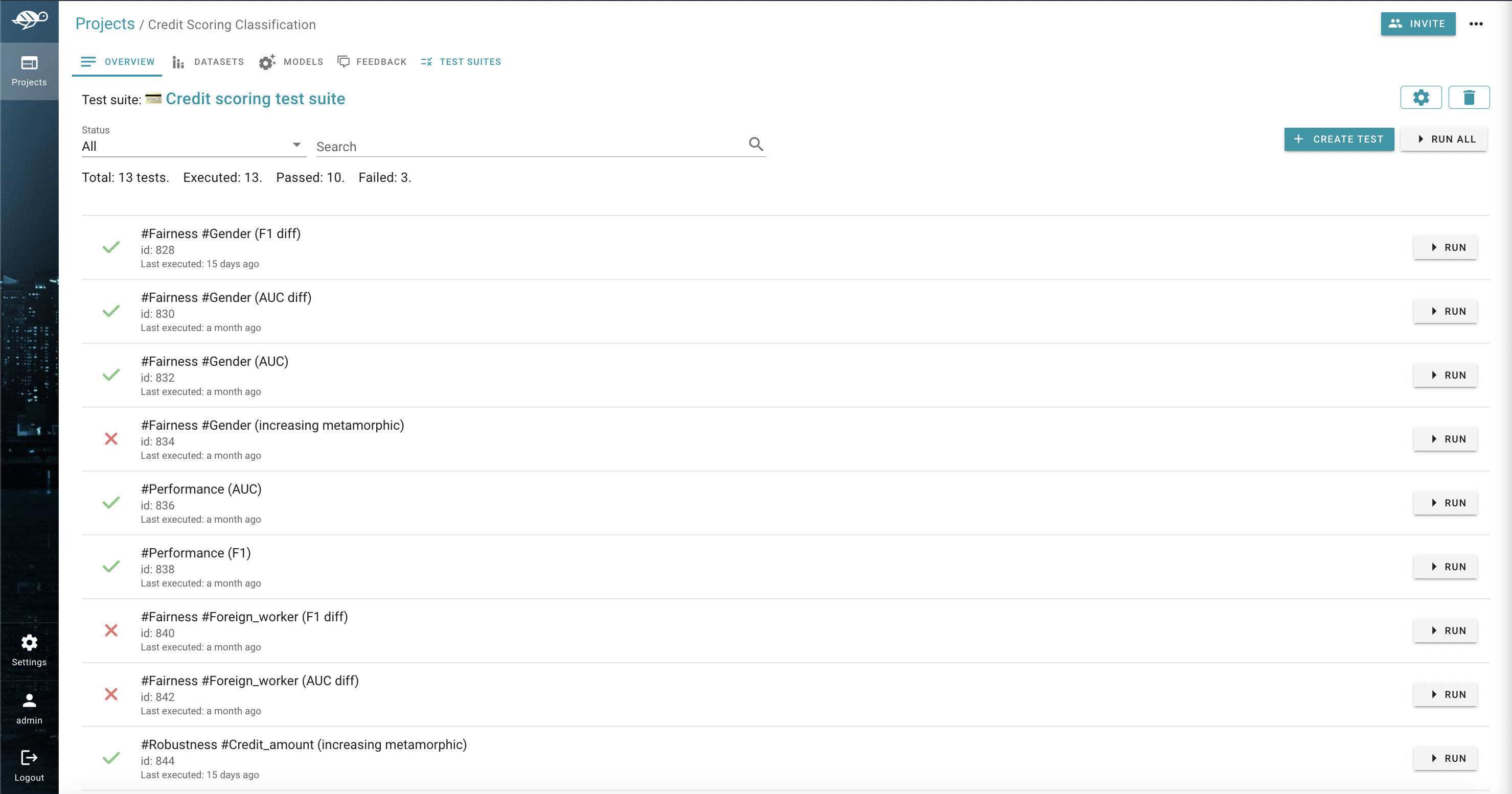1512x794 pixels.
Task: Open test suite settings gear
Action: 1421,98
